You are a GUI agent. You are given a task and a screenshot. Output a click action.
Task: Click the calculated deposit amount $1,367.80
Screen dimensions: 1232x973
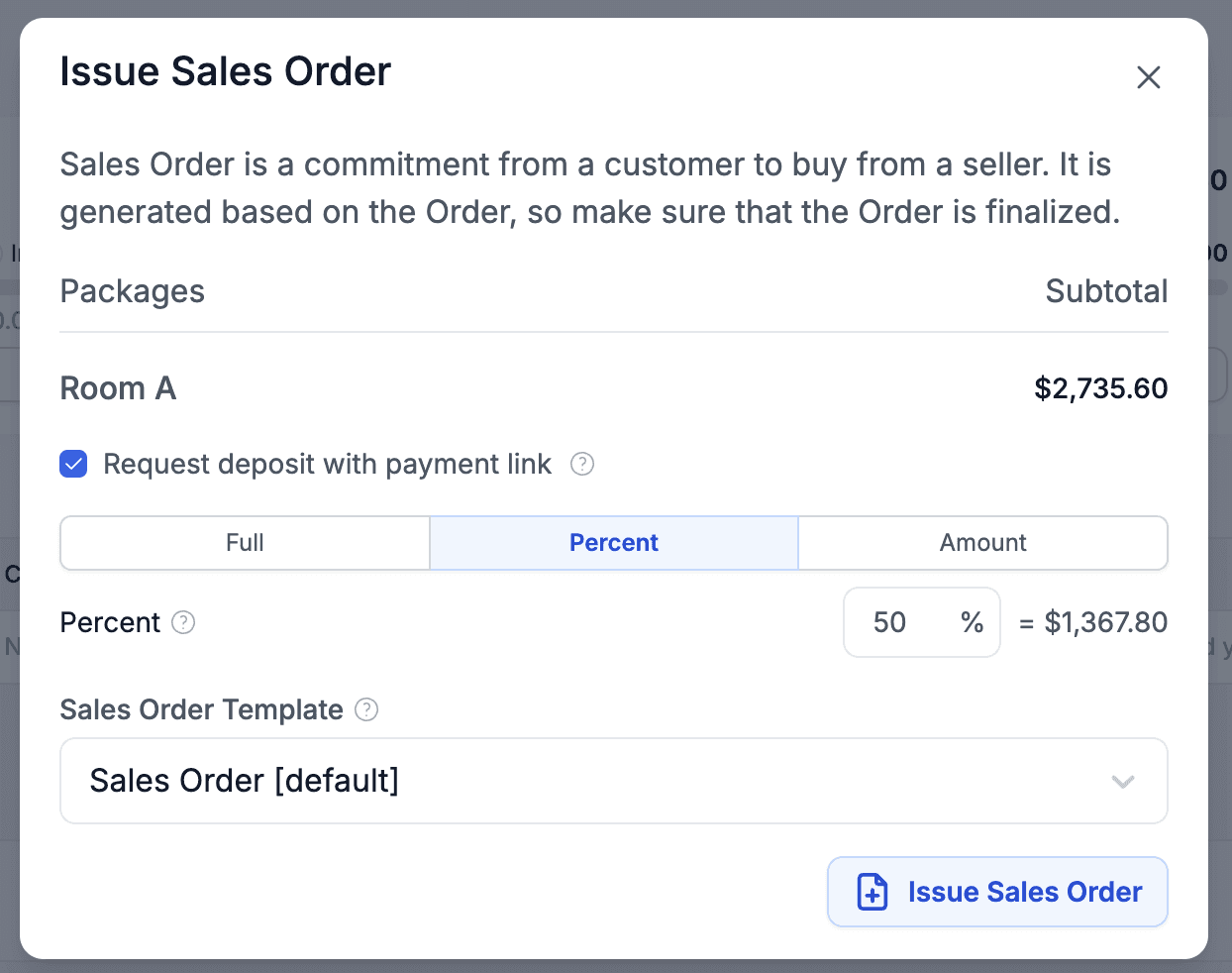(x=1106, y=622)
